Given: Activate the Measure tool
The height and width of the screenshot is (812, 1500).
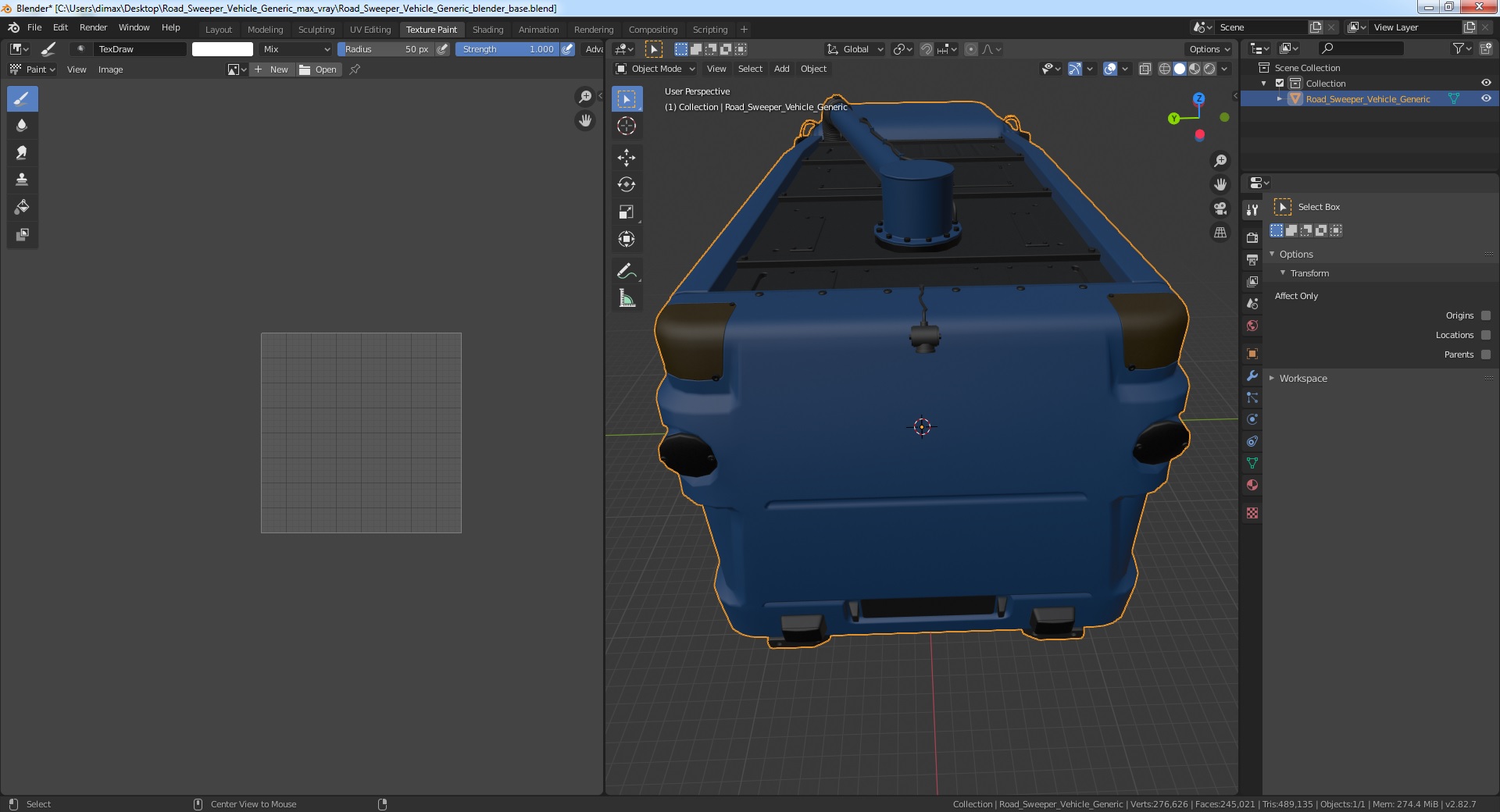Looking at the screenshot, I should 627,298.
